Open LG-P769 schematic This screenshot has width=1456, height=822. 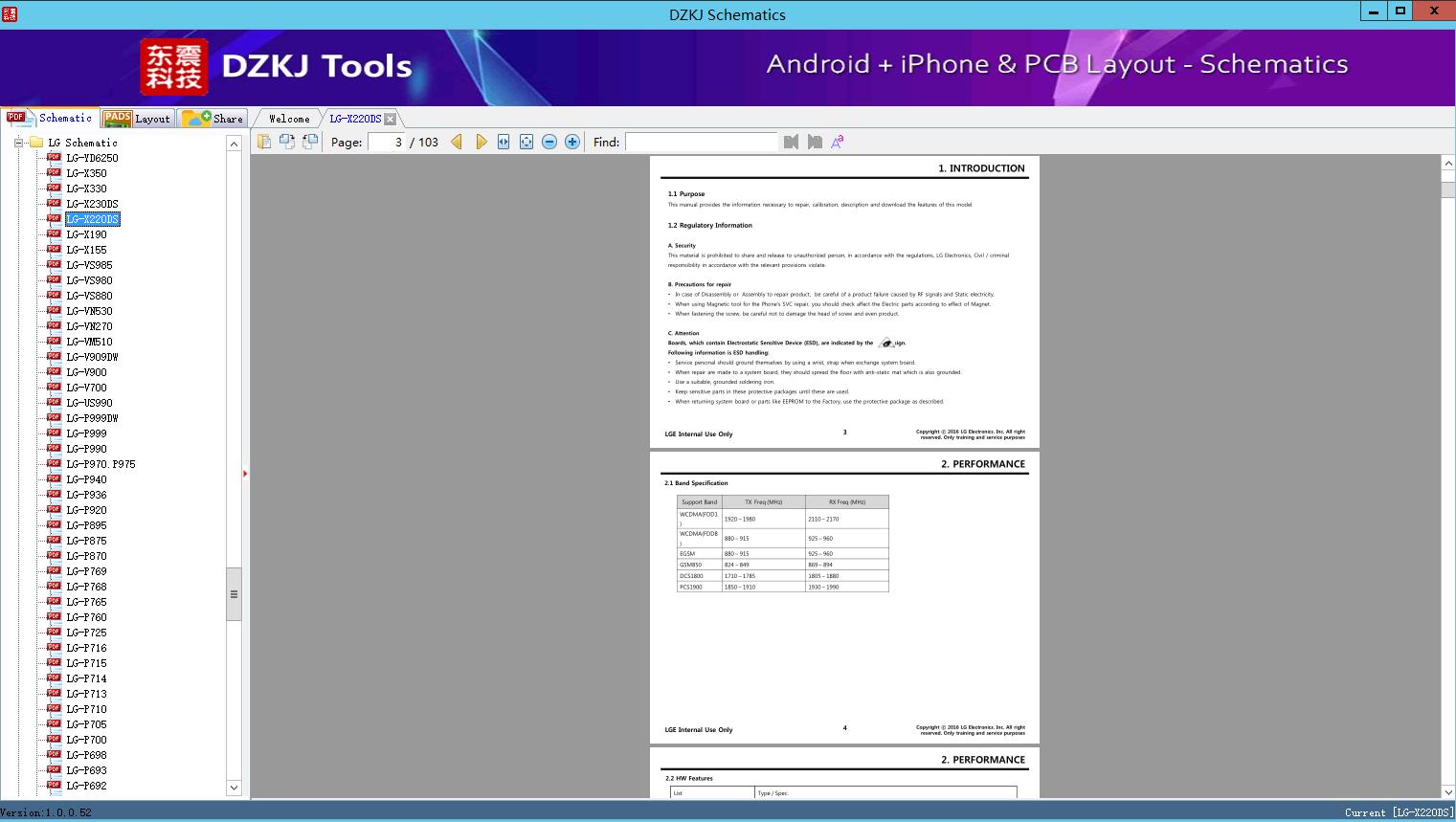tap(86, 571)
